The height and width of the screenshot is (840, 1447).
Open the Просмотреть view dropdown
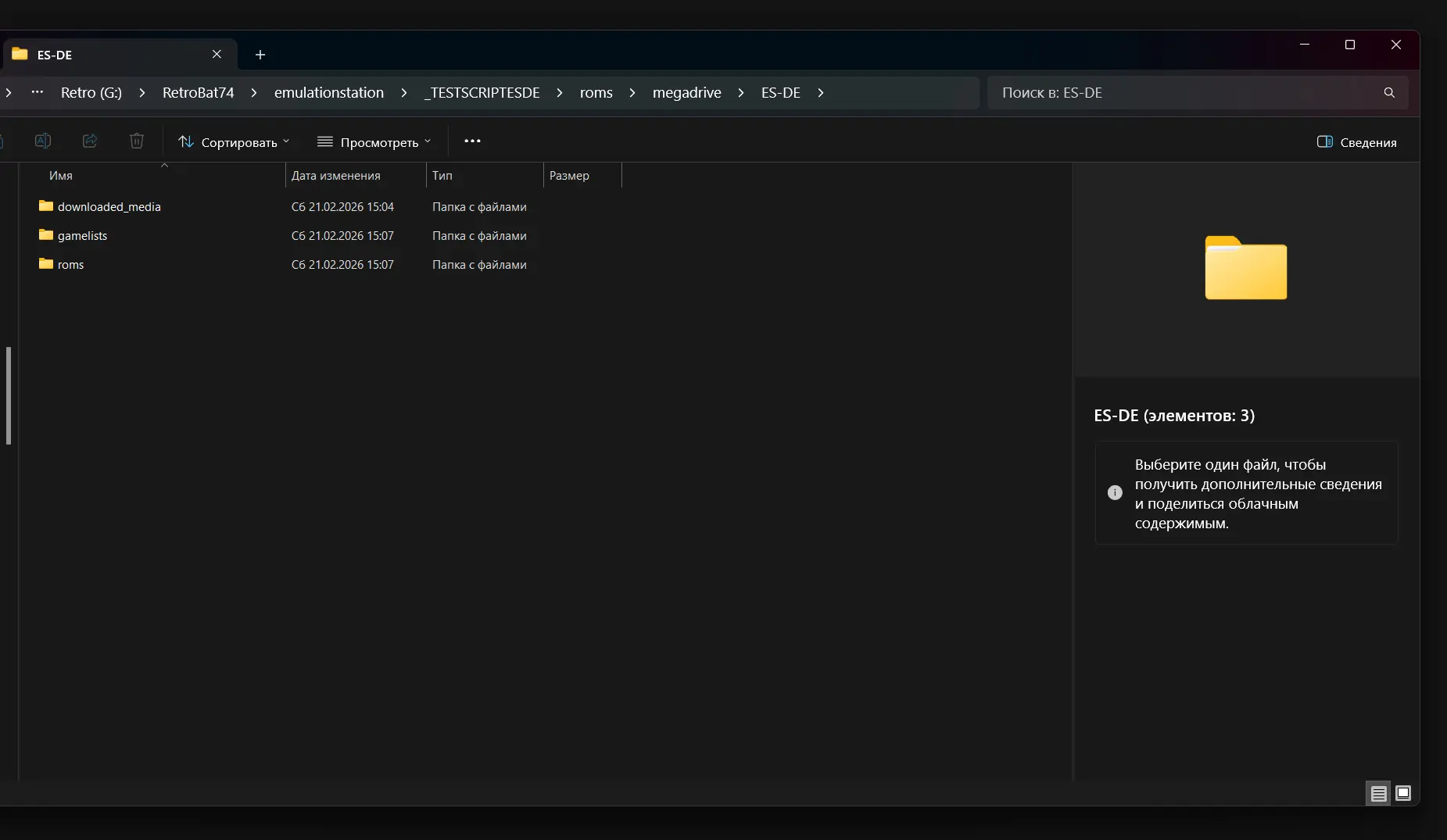(374, 142)
